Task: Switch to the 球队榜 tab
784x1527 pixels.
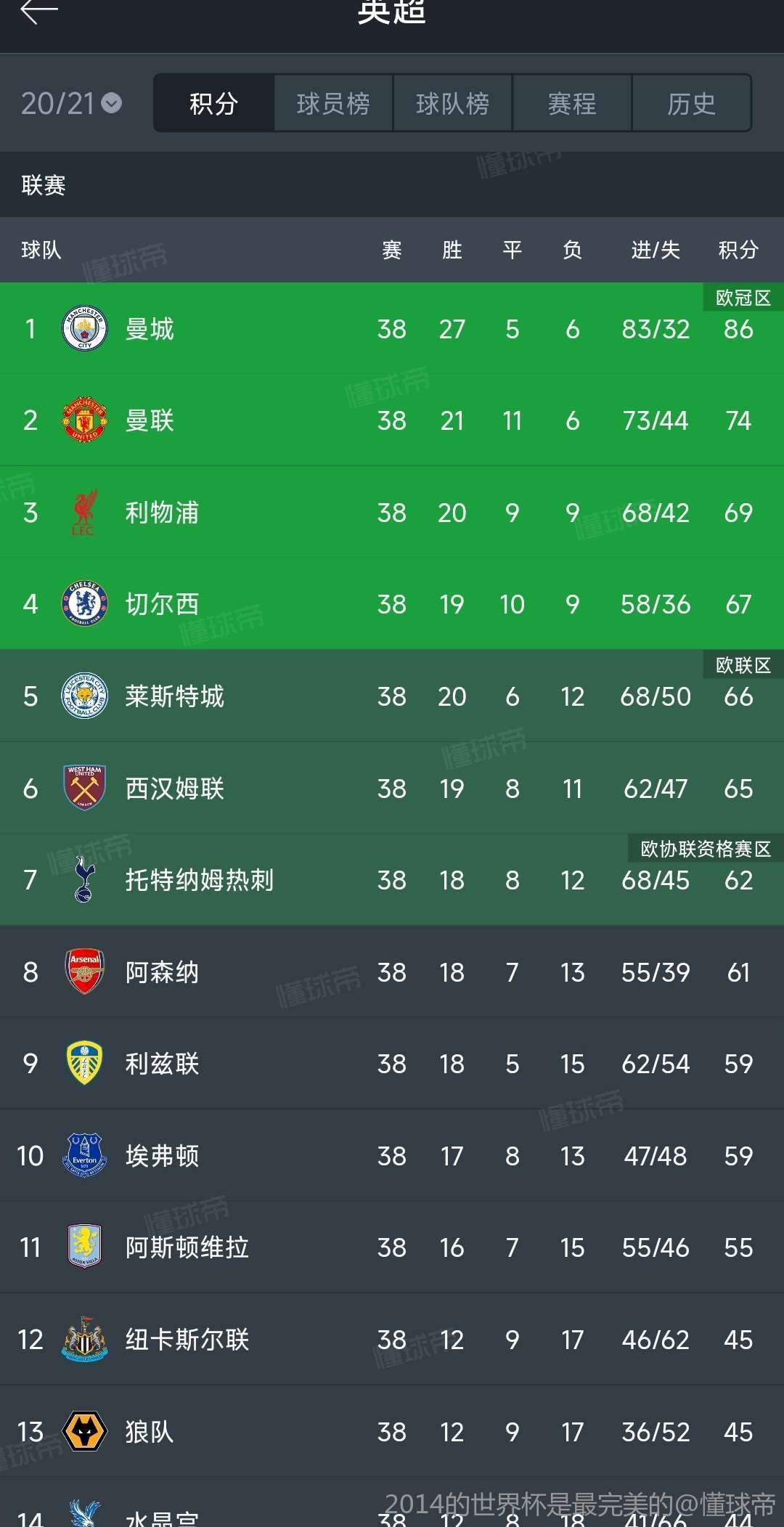Action: click(x=452, y=104)
